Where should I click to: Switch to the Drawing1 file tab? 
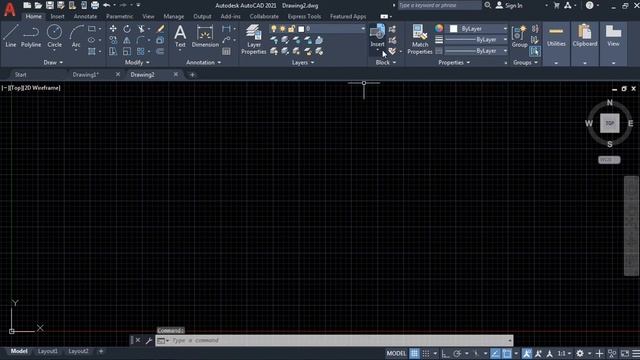point(86,75)
